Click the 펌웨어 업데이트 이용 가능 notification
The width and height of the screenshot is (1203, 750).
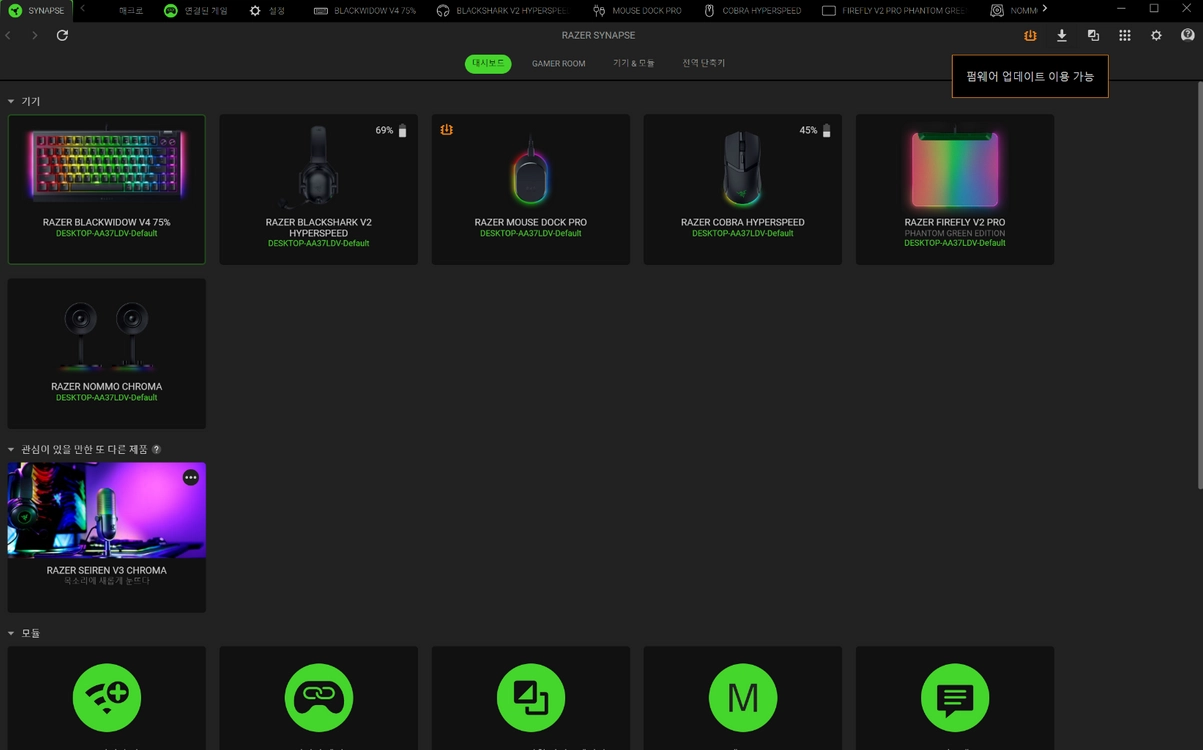tap(1030, 76)
